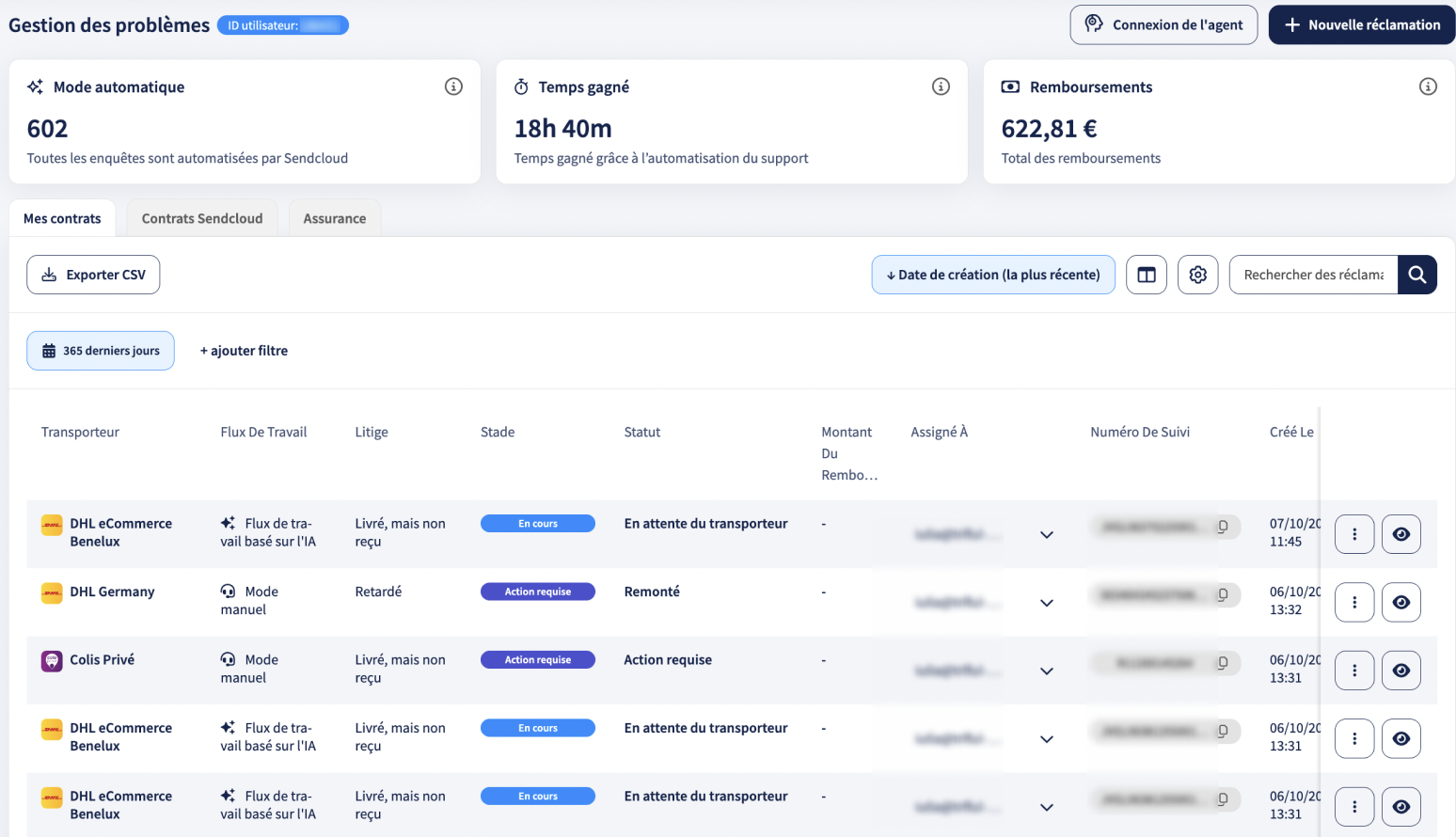Screen dimensions: 1456x837
Task: Click Assigné À column header
Action: 939,432
